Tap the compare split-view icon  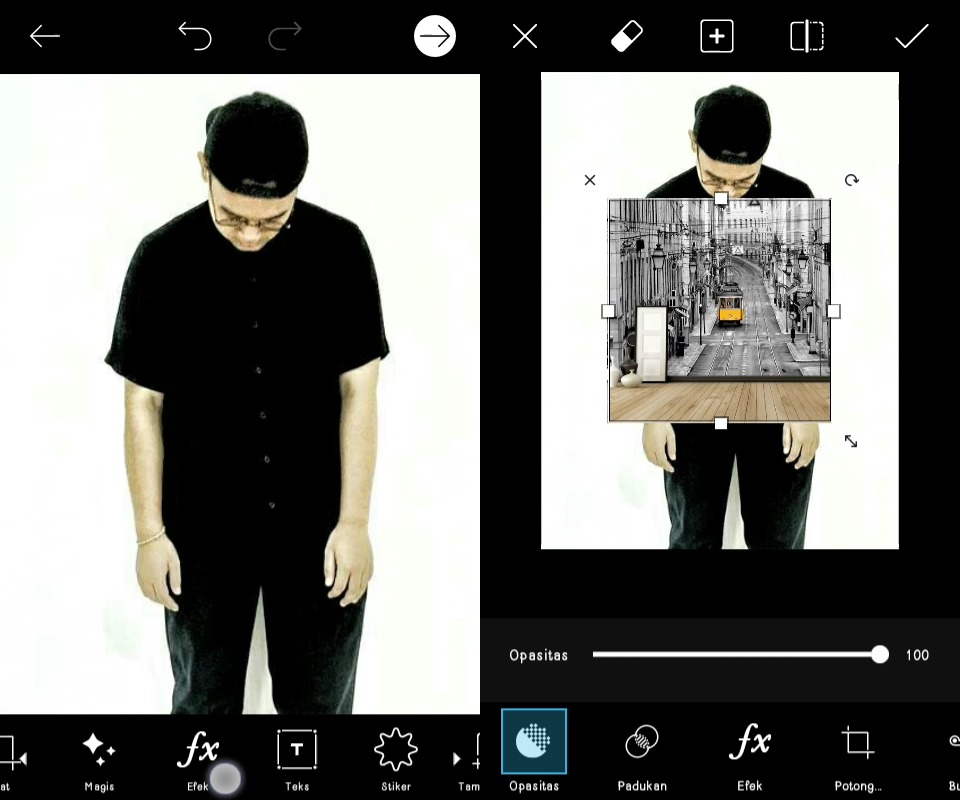(x=807, y=36)
